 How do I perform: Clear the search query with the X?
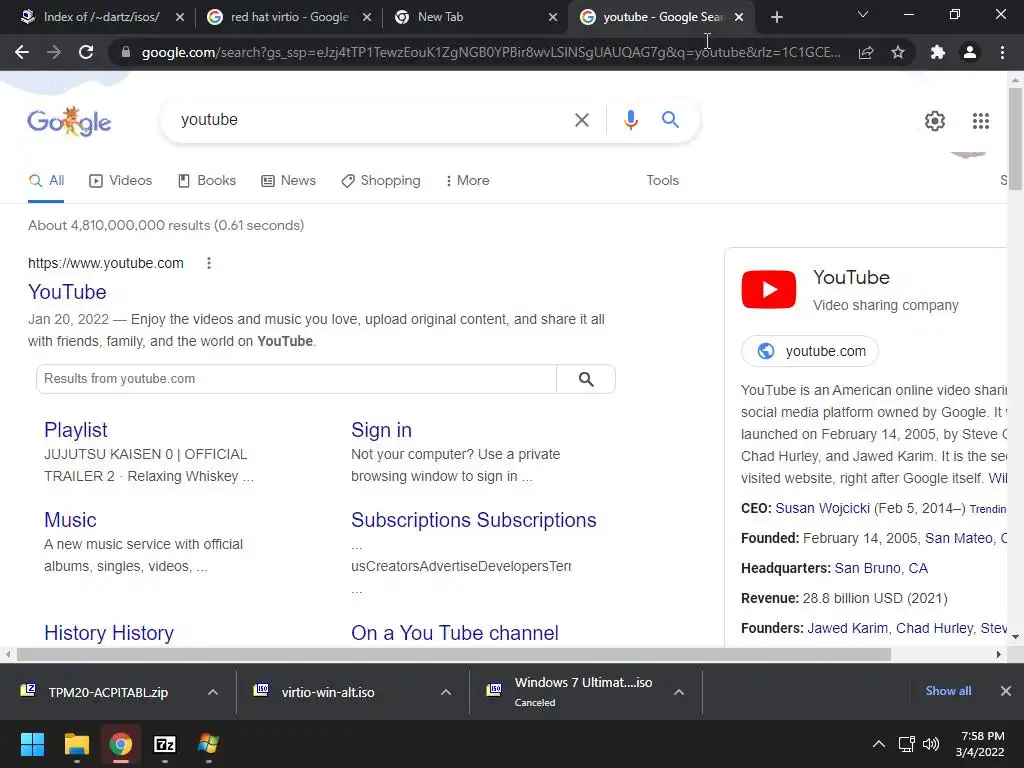582,120
